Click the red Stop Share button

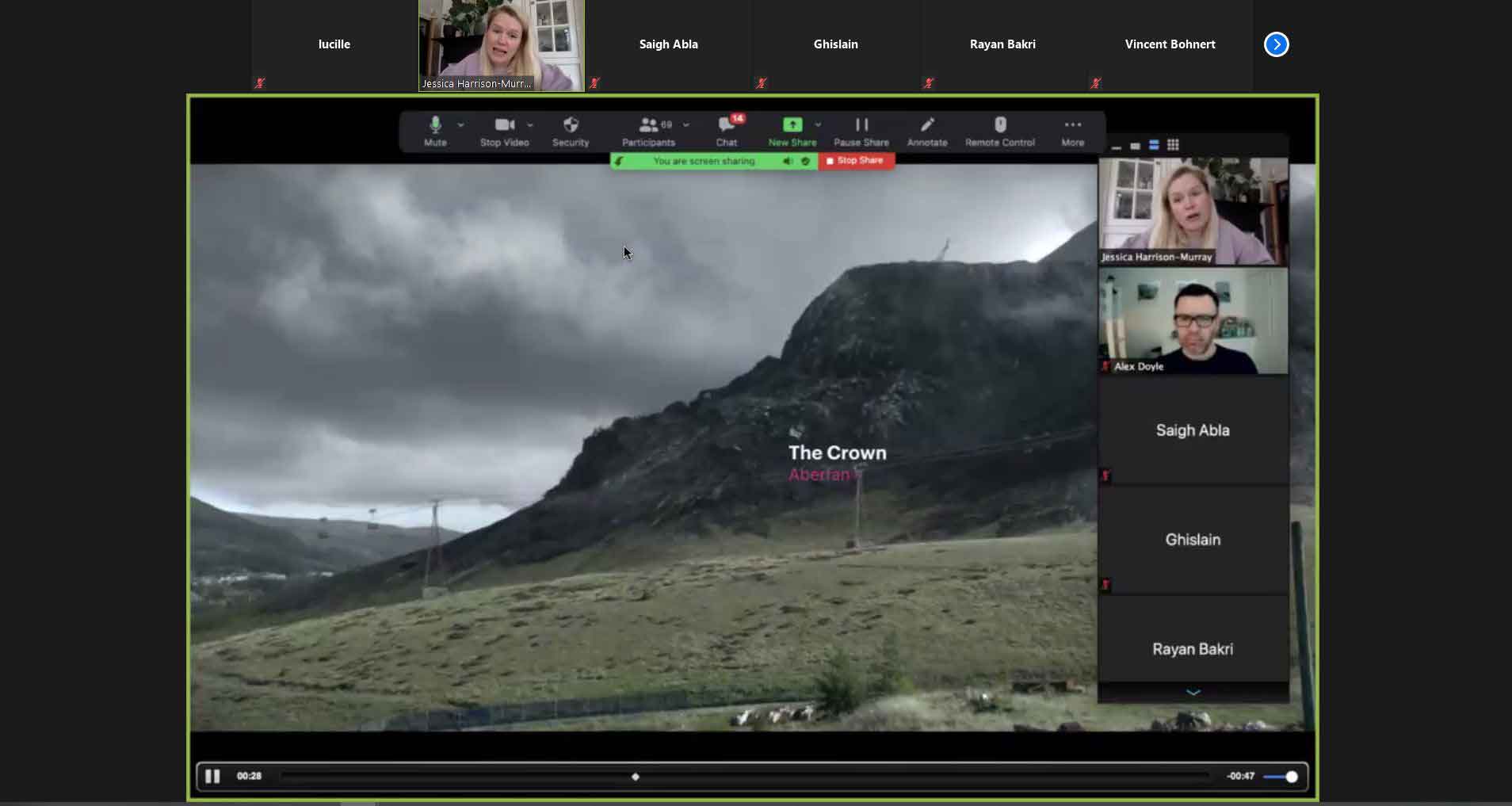856,161
